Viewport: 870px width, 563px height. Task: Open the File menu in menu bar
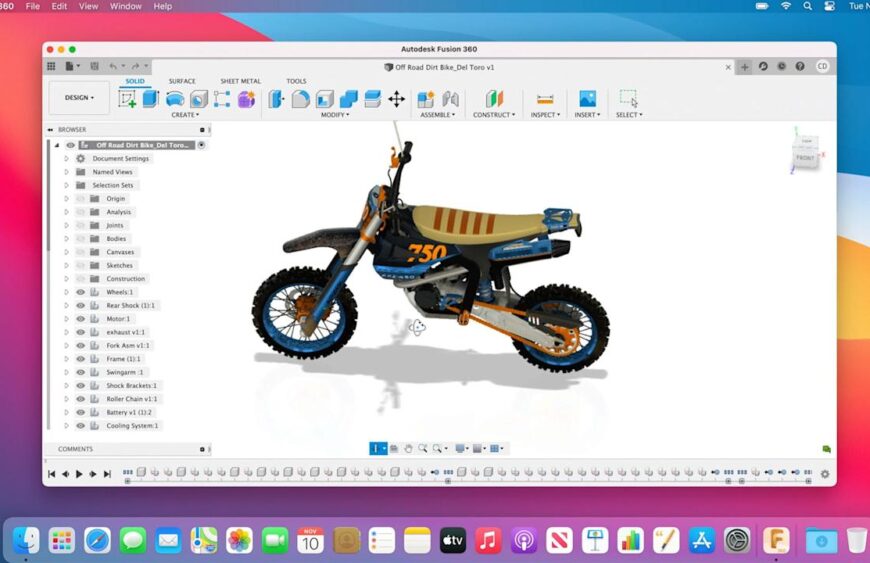point(33,6)
